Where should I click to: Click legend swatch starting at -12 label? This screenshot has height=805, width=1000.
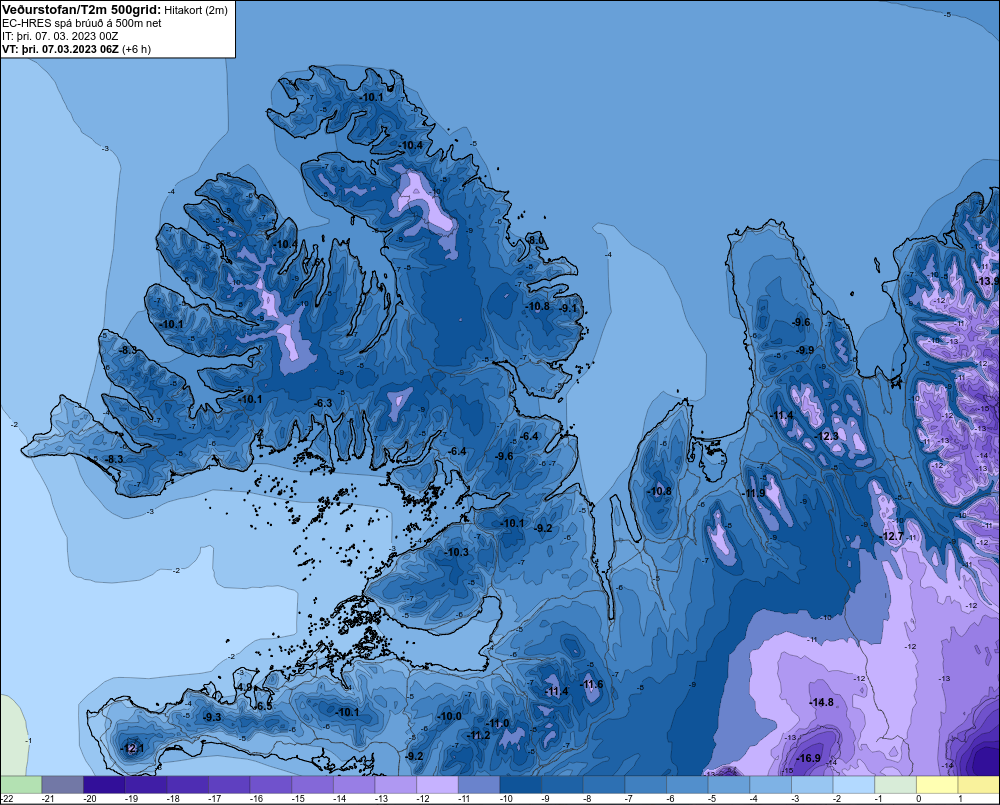[438, 785]
